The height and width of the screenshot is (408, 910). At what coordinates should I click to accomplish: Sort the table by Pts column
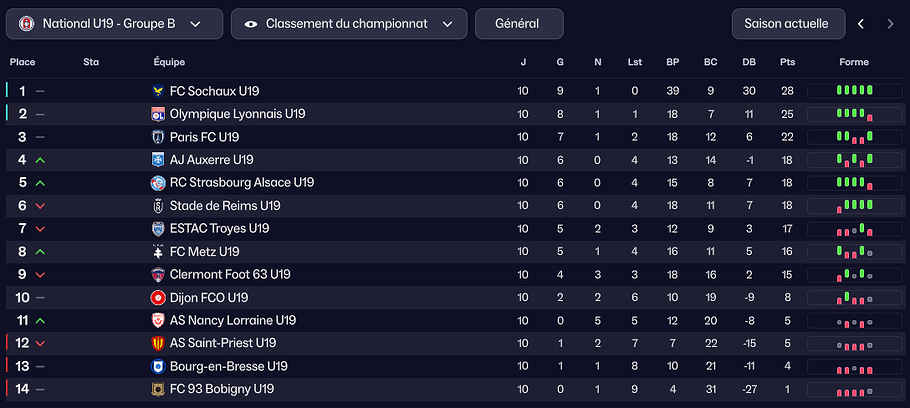click(x=788, y=62)
